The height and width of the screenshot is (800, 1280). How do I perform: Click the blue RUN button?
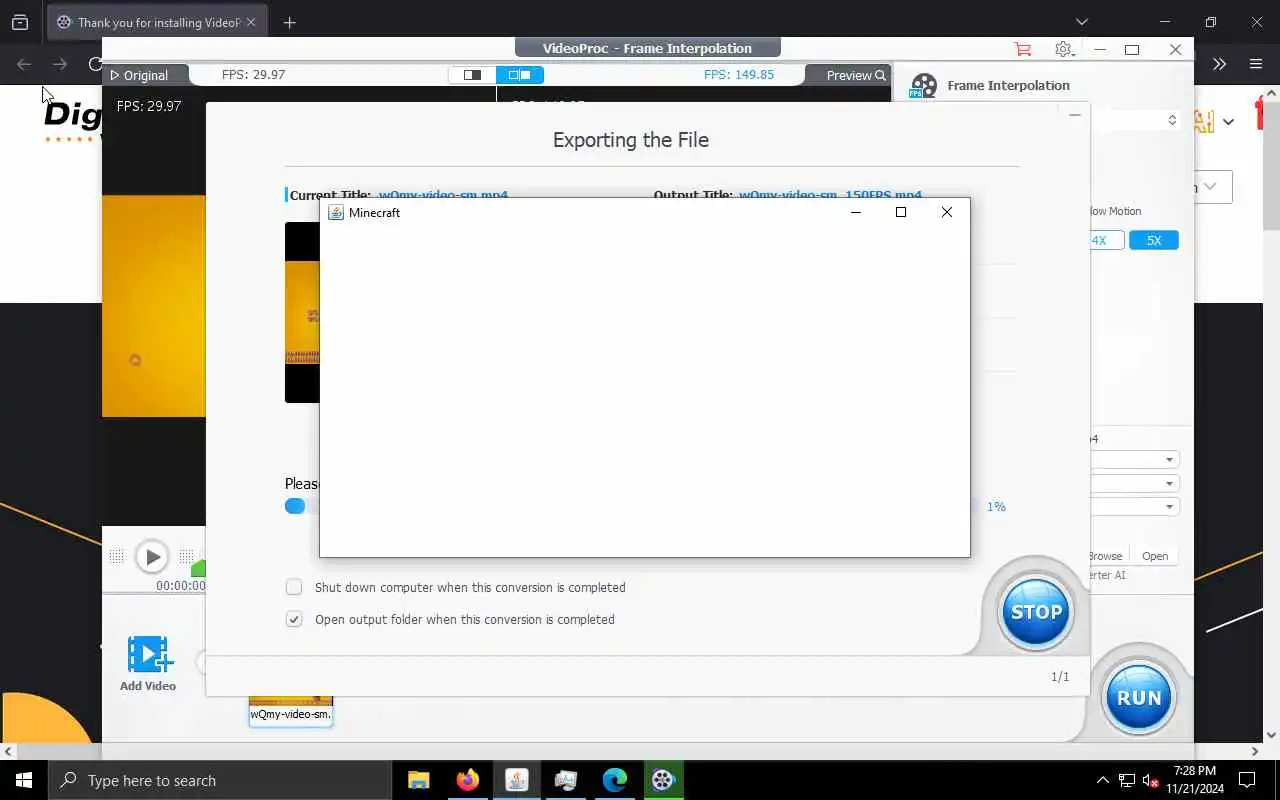(1138, 697)
